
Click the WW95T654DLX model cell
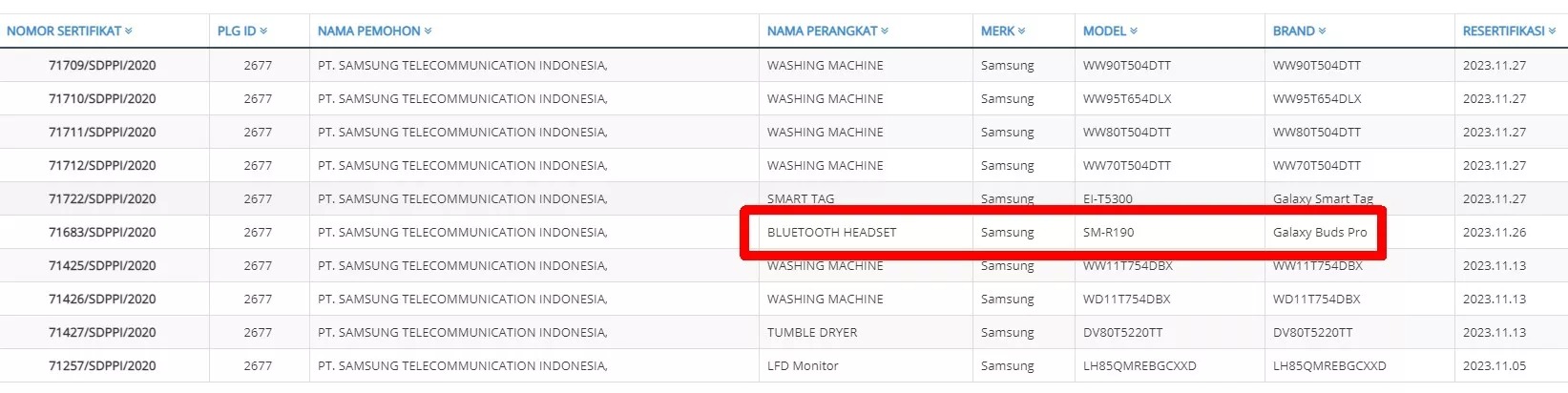[x=1127, y=98]
